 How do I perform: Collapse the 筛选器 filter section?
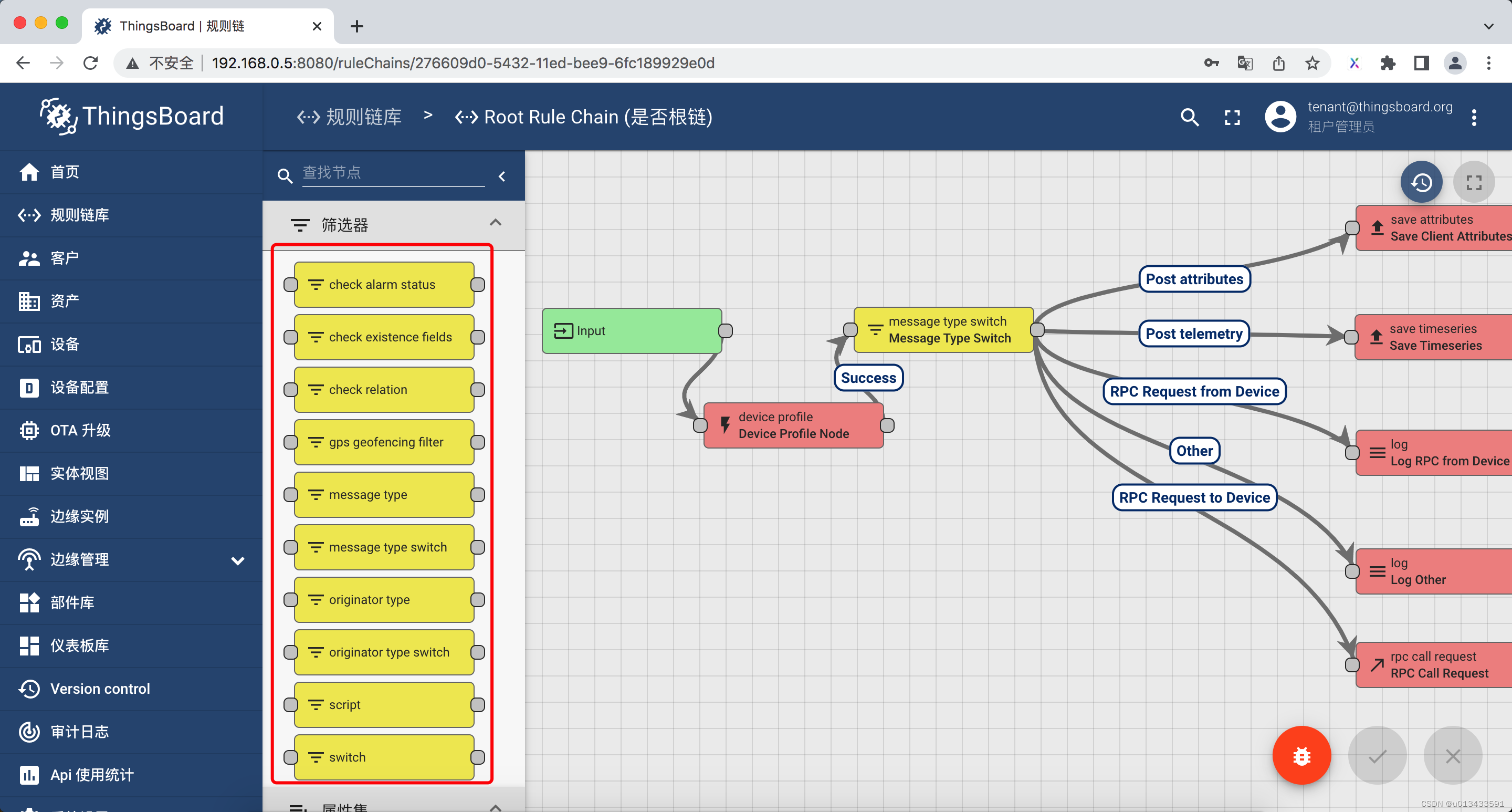pos(495,223)
